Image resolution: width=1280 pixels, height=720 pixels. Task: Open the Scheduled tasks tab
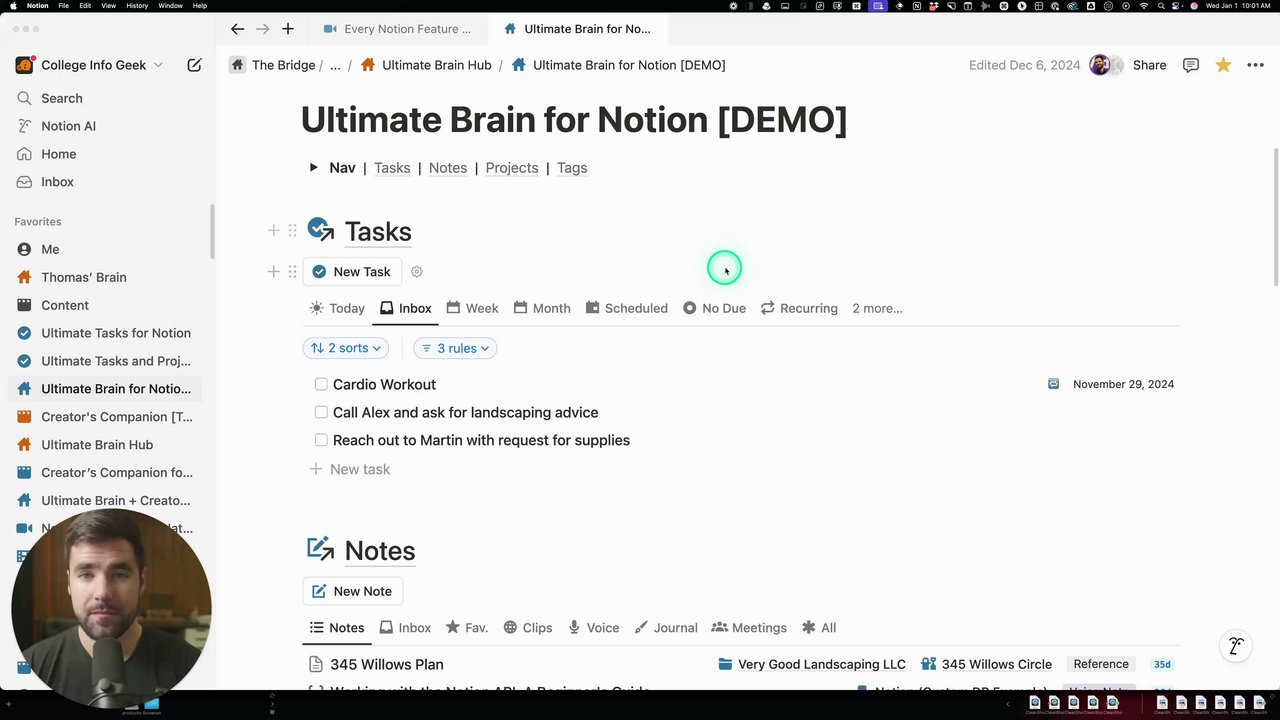[626, 308]
